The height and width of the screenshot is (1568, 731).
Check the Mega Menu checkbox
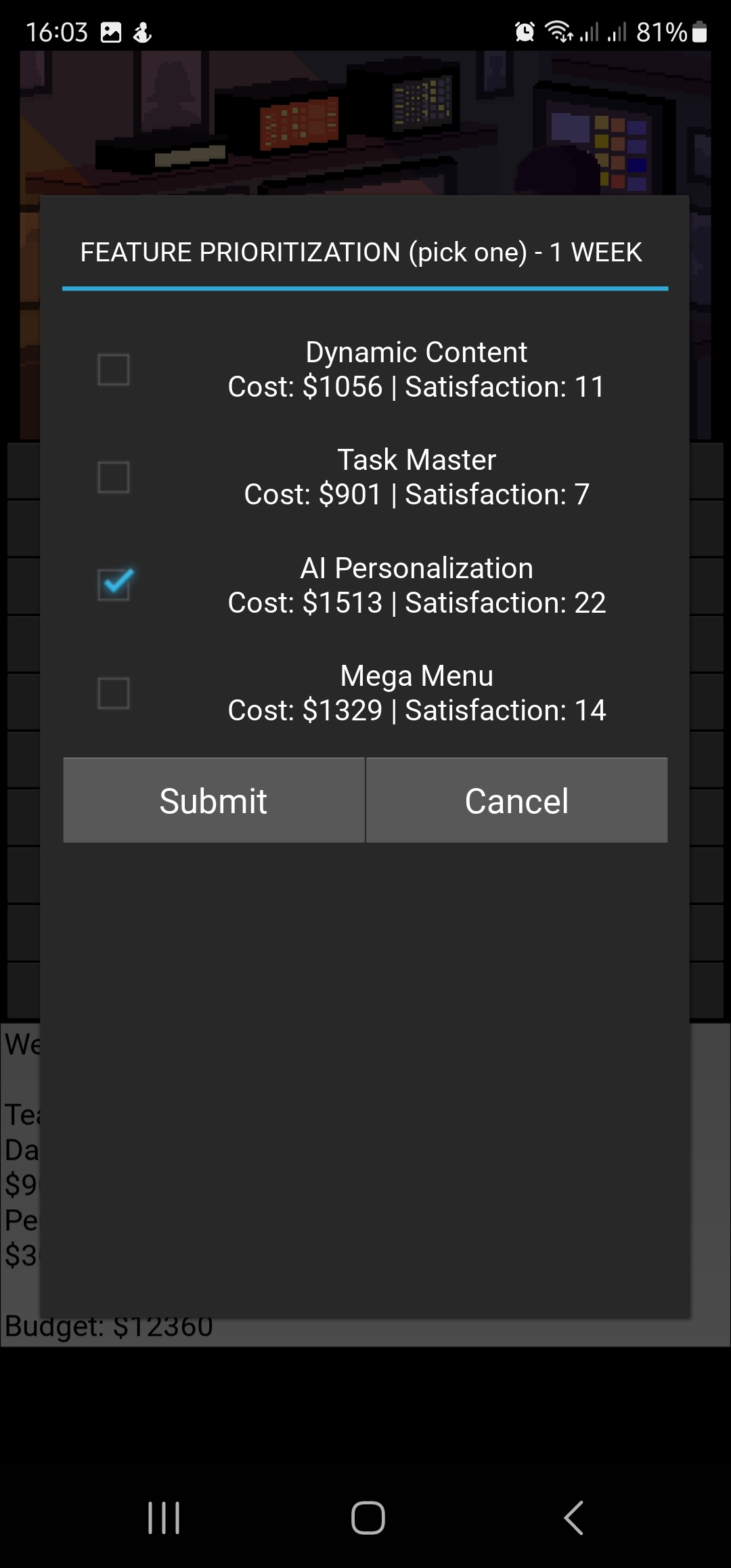coord(113,693)
